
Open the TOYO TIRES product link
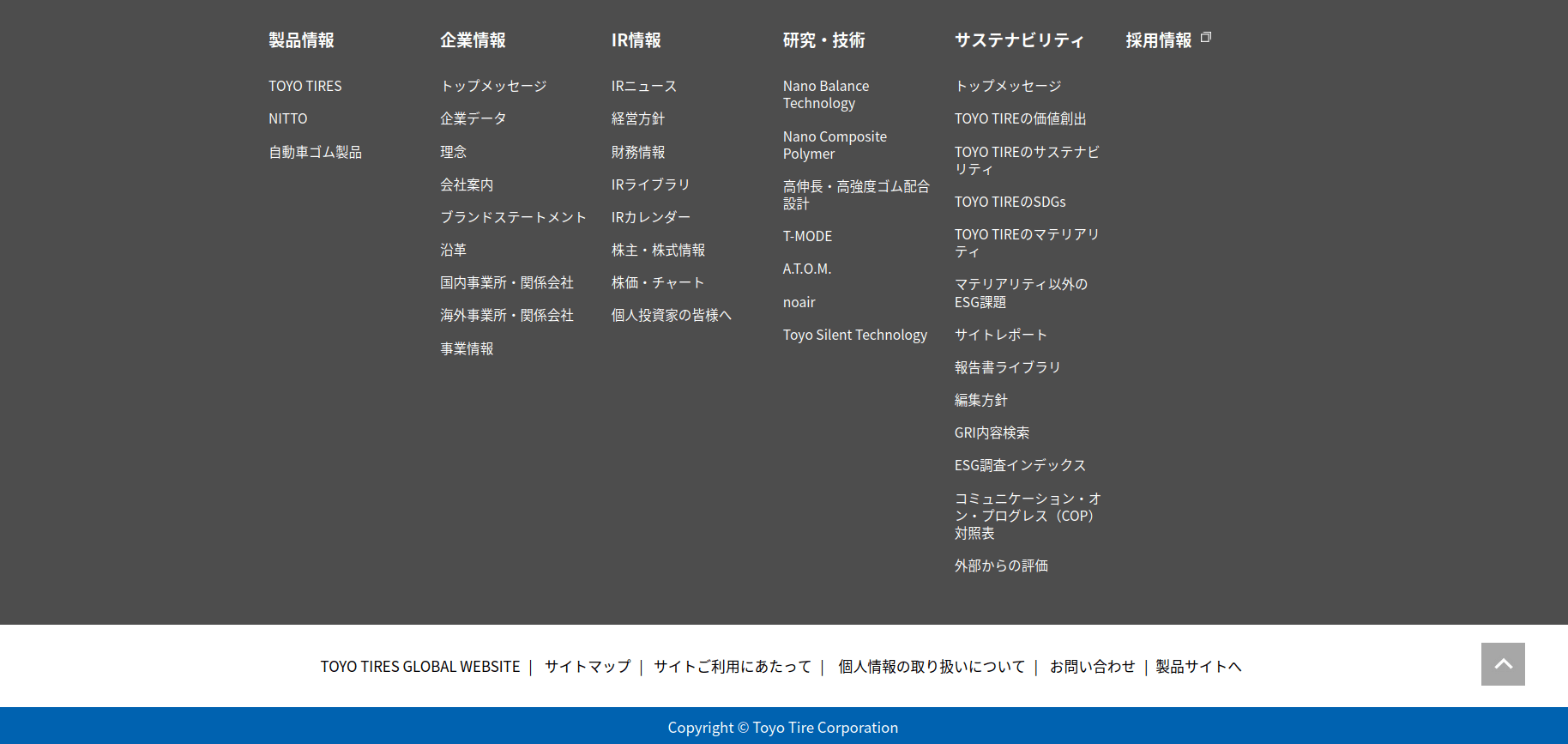[x=305, y=86]
